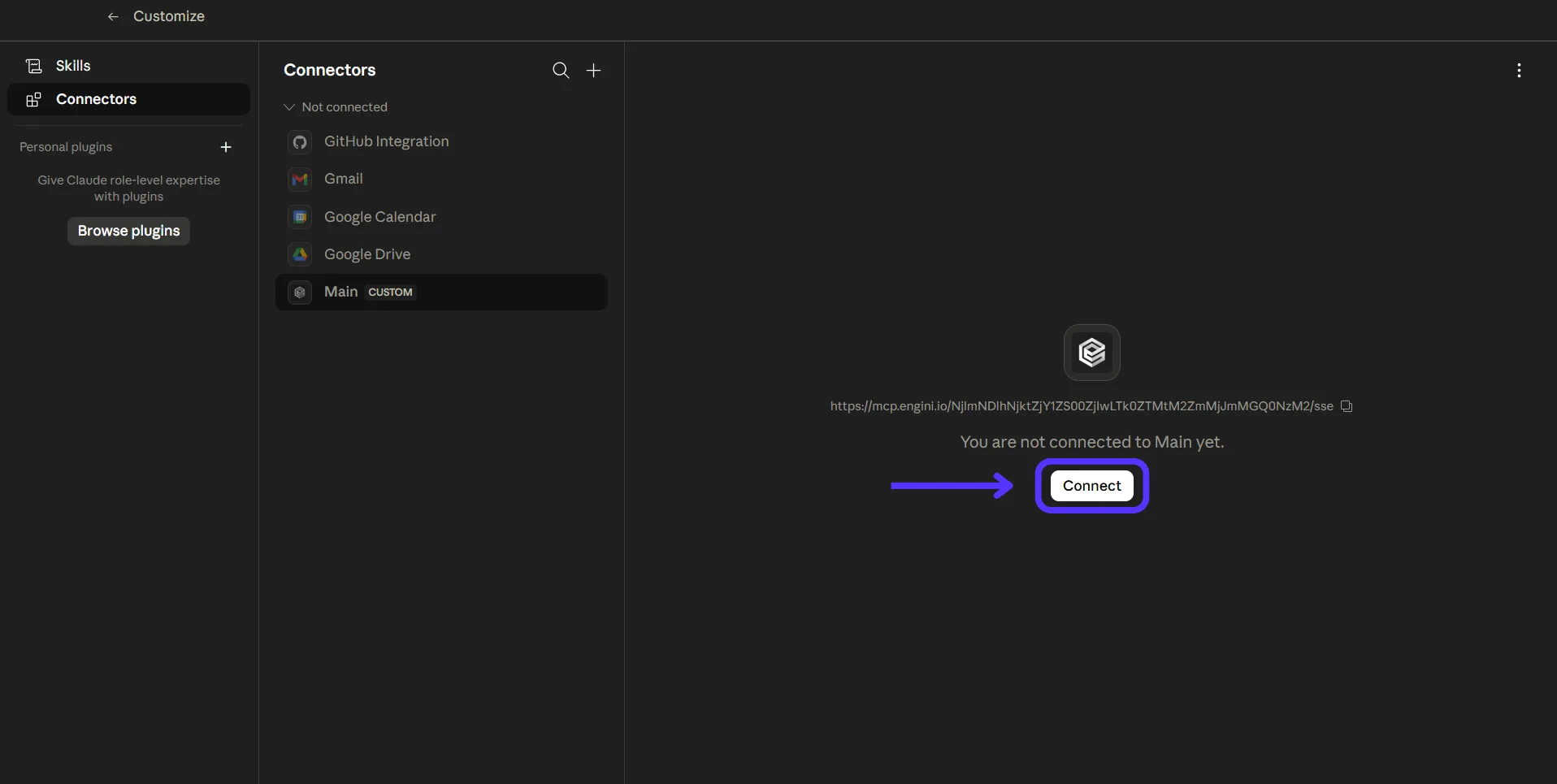
Task: Click 'You are not connected to Main yet.'
Action: tap(1092, 442)
